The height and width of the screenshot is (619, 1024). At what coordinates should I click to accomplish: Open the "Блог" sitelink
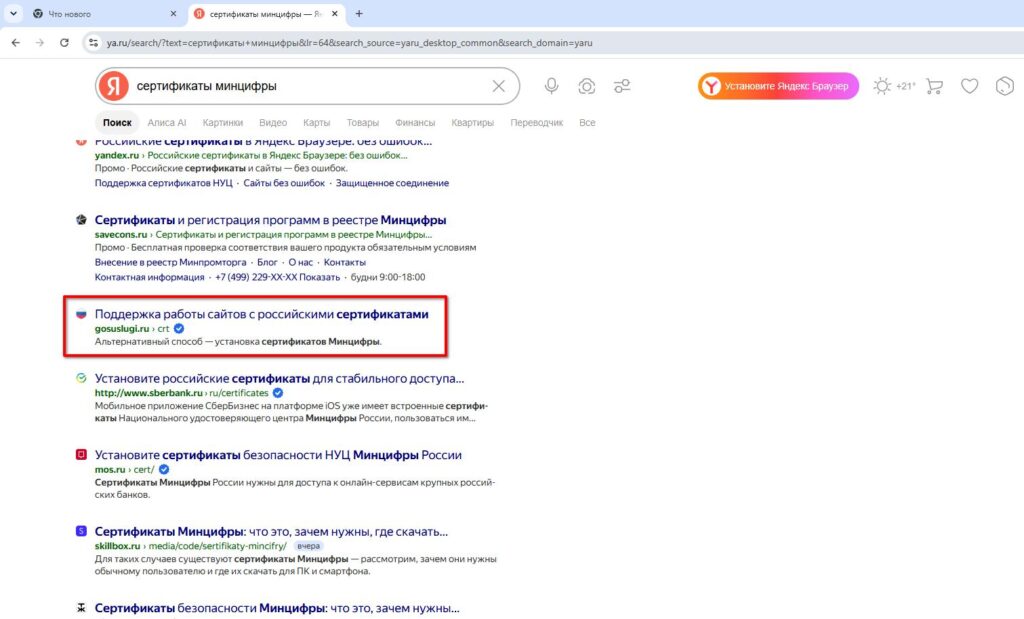tap(267, 262)
